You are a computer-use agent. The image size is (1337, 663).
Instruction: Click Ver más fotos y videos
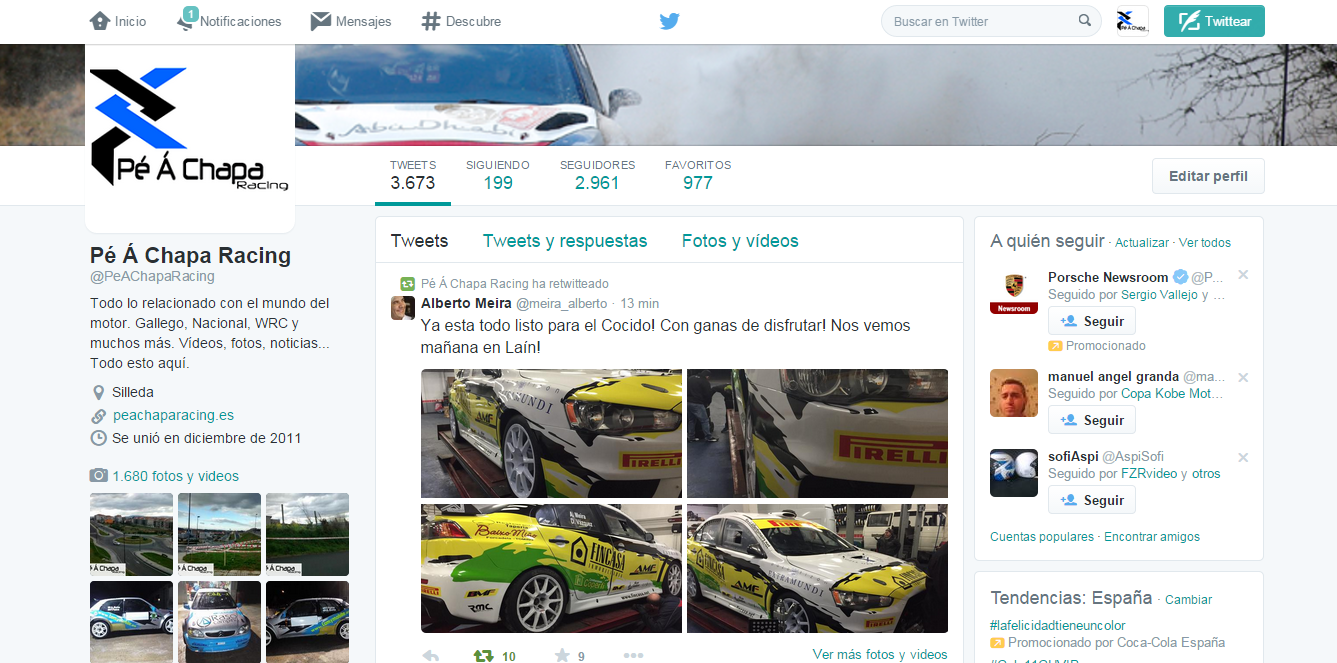[880, 654]
